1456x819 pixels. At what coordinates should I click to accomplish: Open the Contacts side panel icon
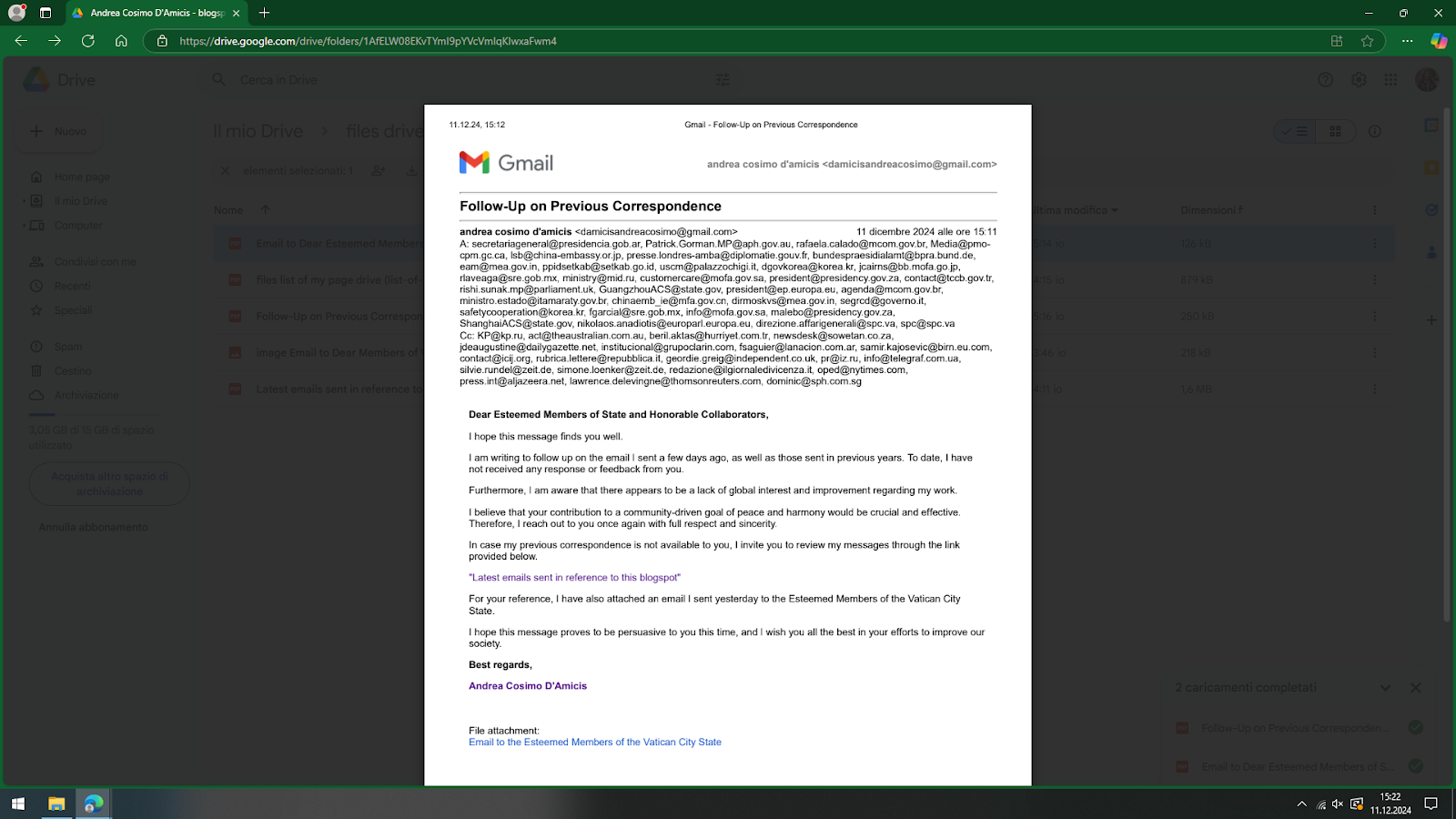click(1431, 252)
